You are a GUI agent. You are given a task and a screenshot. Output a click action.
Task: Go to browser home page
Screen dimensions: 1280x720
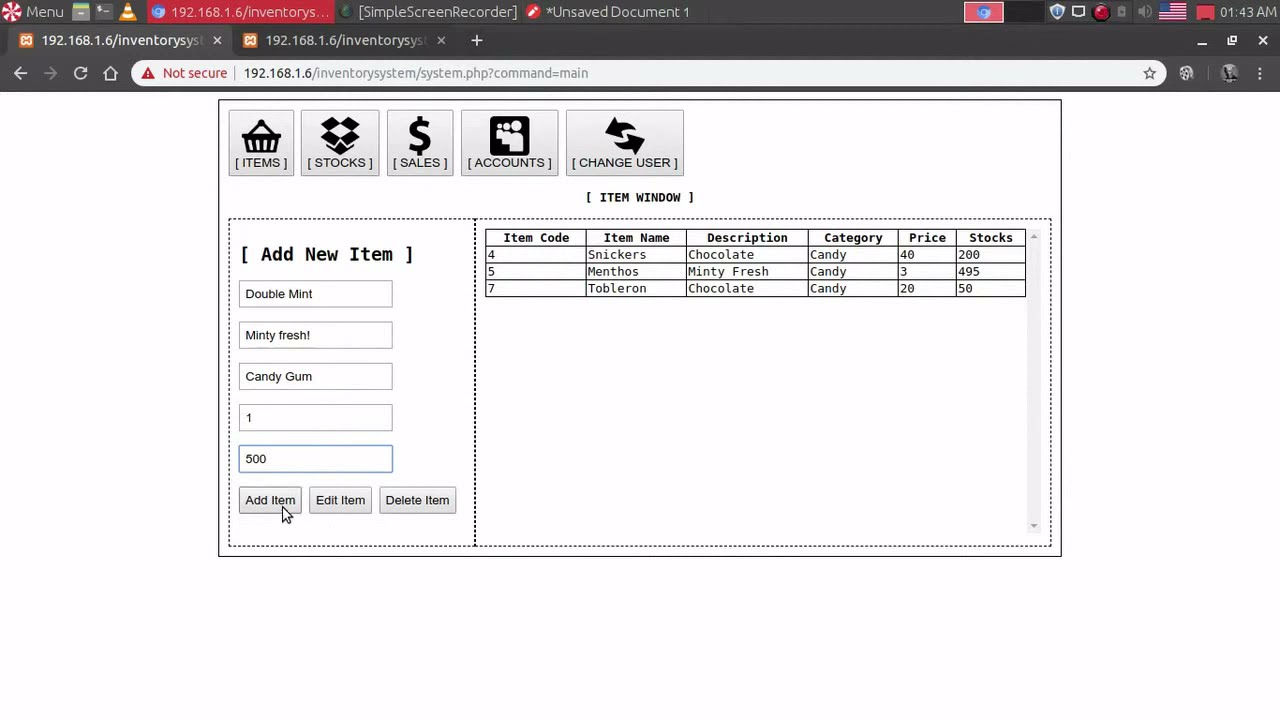[111, 73]
